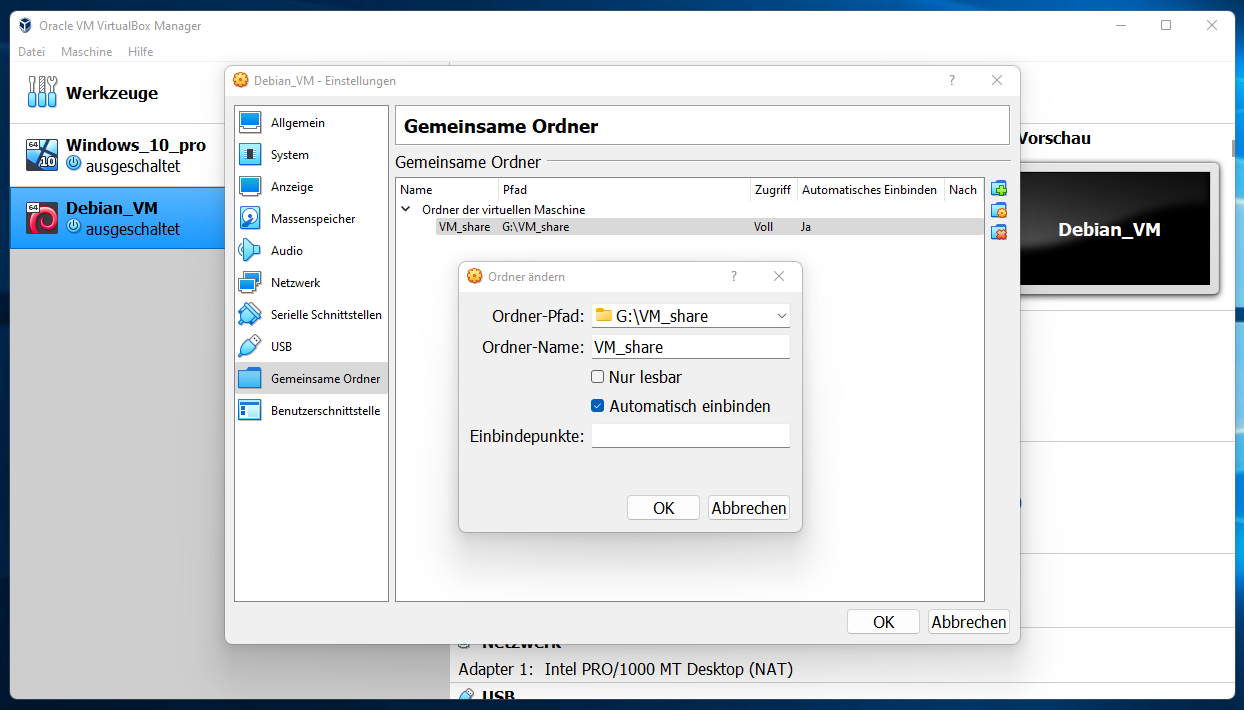Open the Allgemein settings category
This screenshot has width=1244, height=710.
pyautogui.click(x=311, y=123)
